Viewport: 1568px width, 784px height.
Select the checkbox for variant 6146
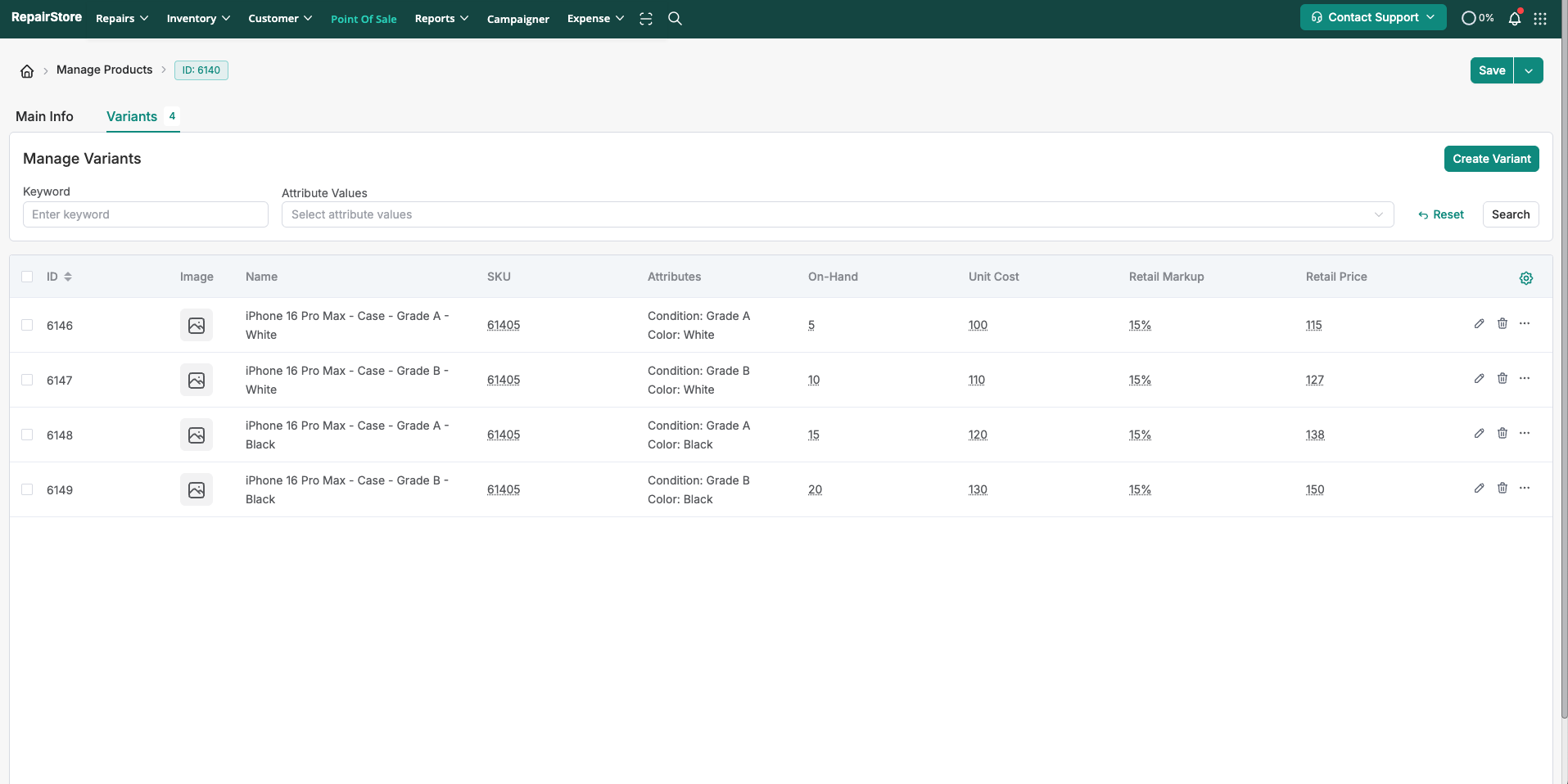27,325
